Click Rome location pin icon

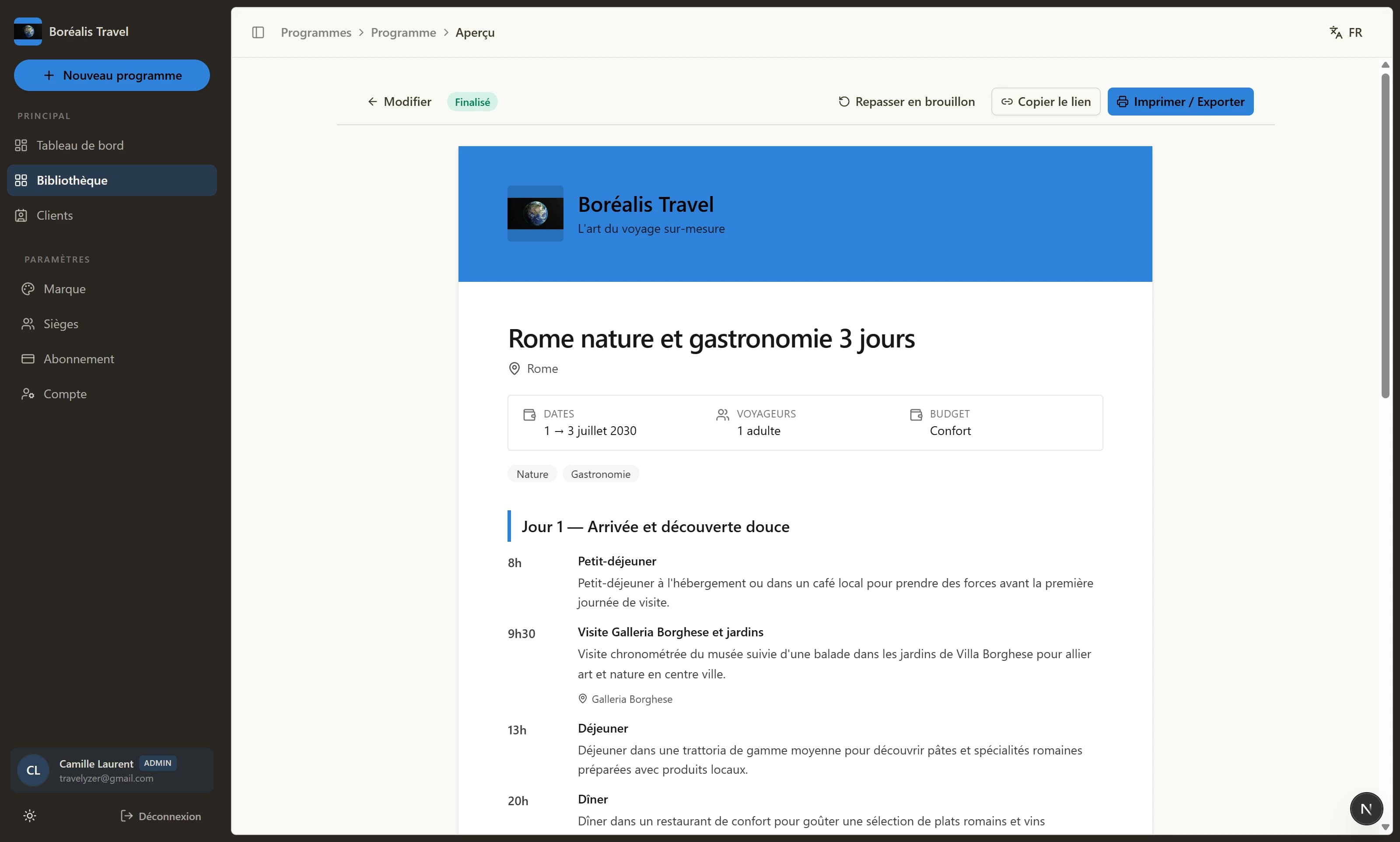[x=514, y=369]
